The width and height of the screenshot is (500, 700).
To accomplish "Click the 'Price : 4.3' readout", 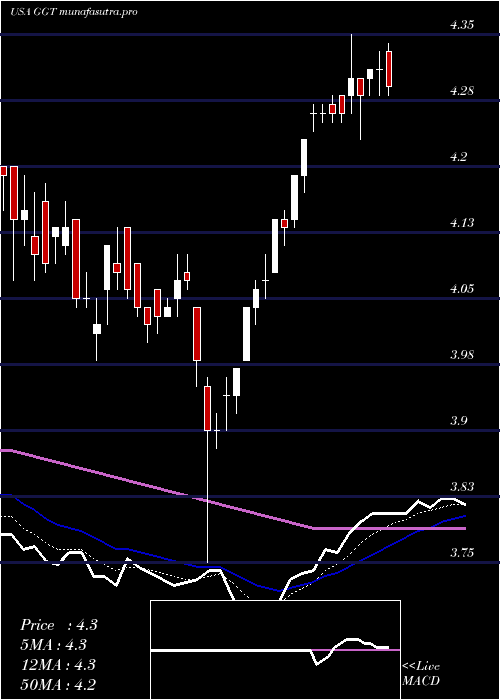I will click(59, 625).
